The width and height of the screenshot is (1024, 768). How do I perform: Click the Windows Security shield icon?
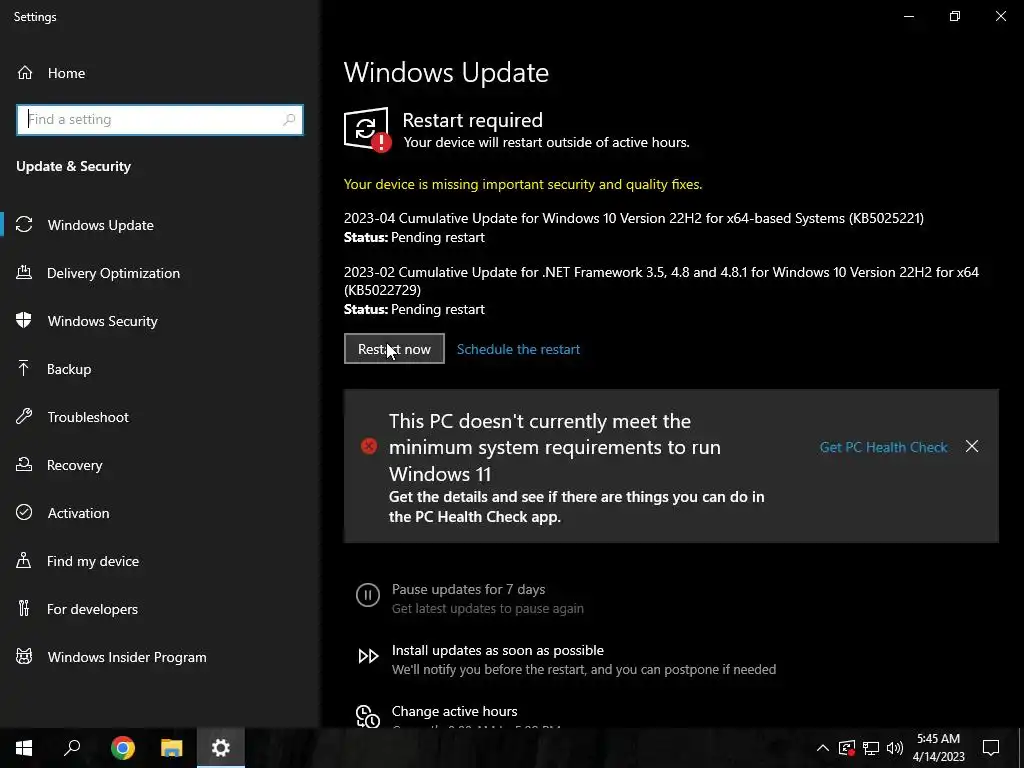click(24, 321)
